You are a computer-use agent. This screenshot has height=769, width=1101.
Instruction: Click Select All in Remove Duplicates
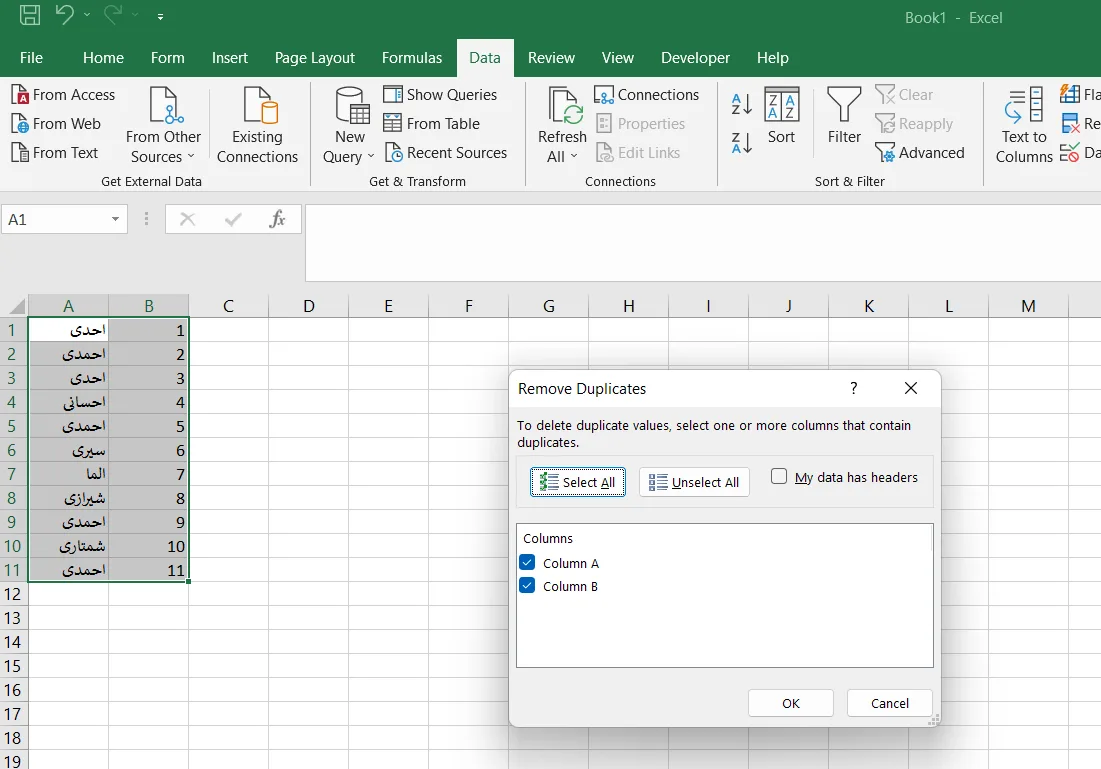578,482
